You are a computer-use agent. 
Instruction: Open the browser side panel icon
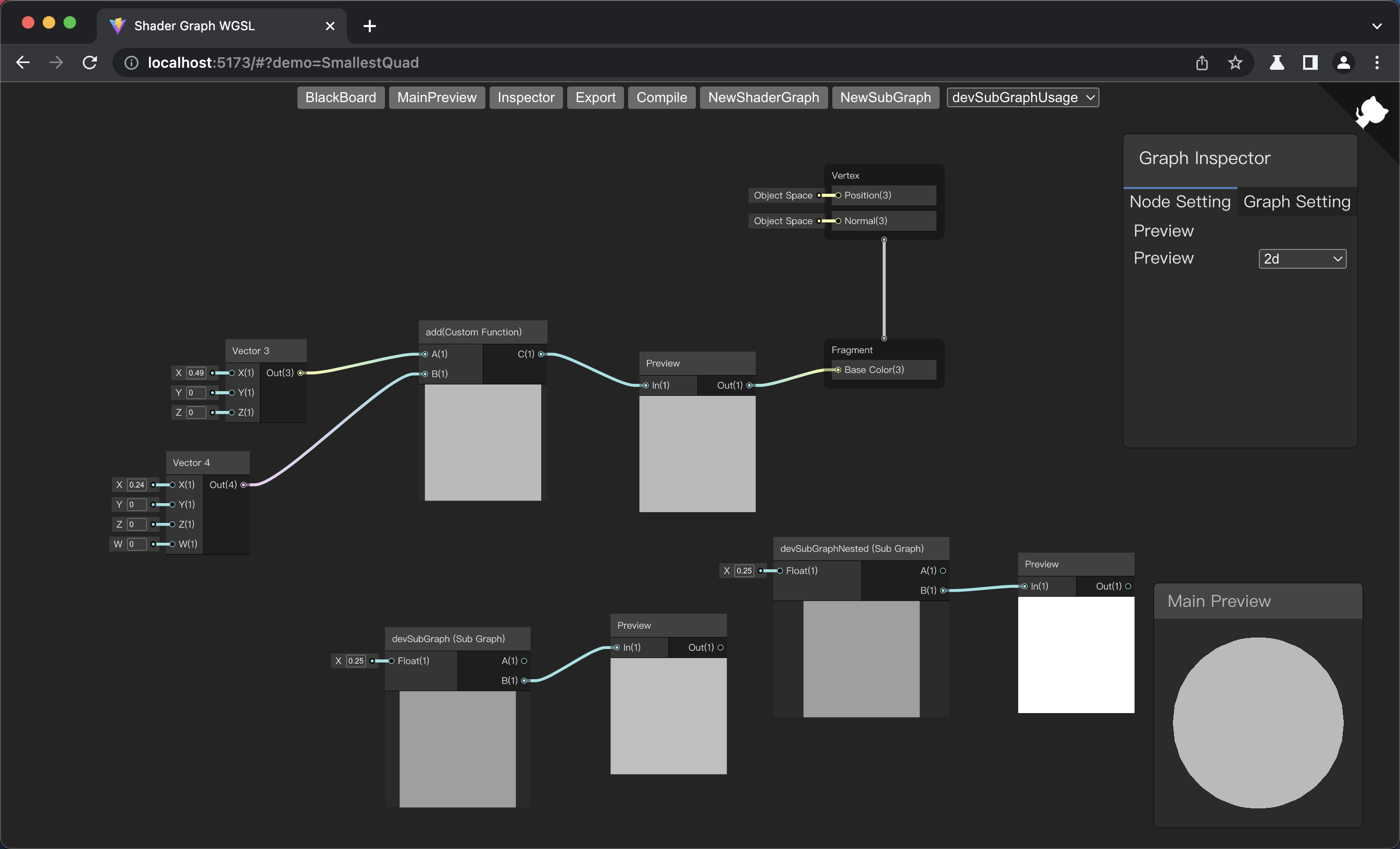tap(1310, 63)
